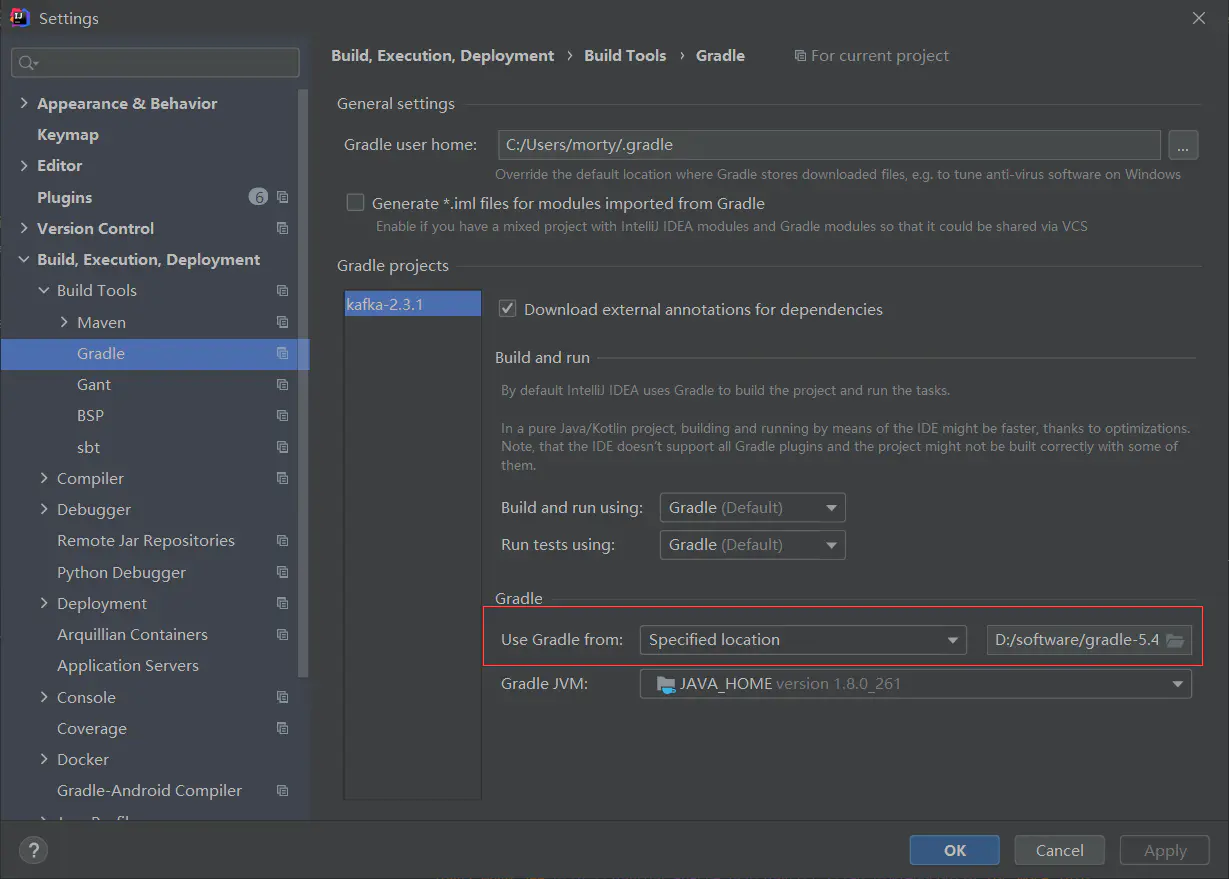The image size is (1229, 879).
Task: Select Gant under Build Tools
Action: tap(94, 384)
